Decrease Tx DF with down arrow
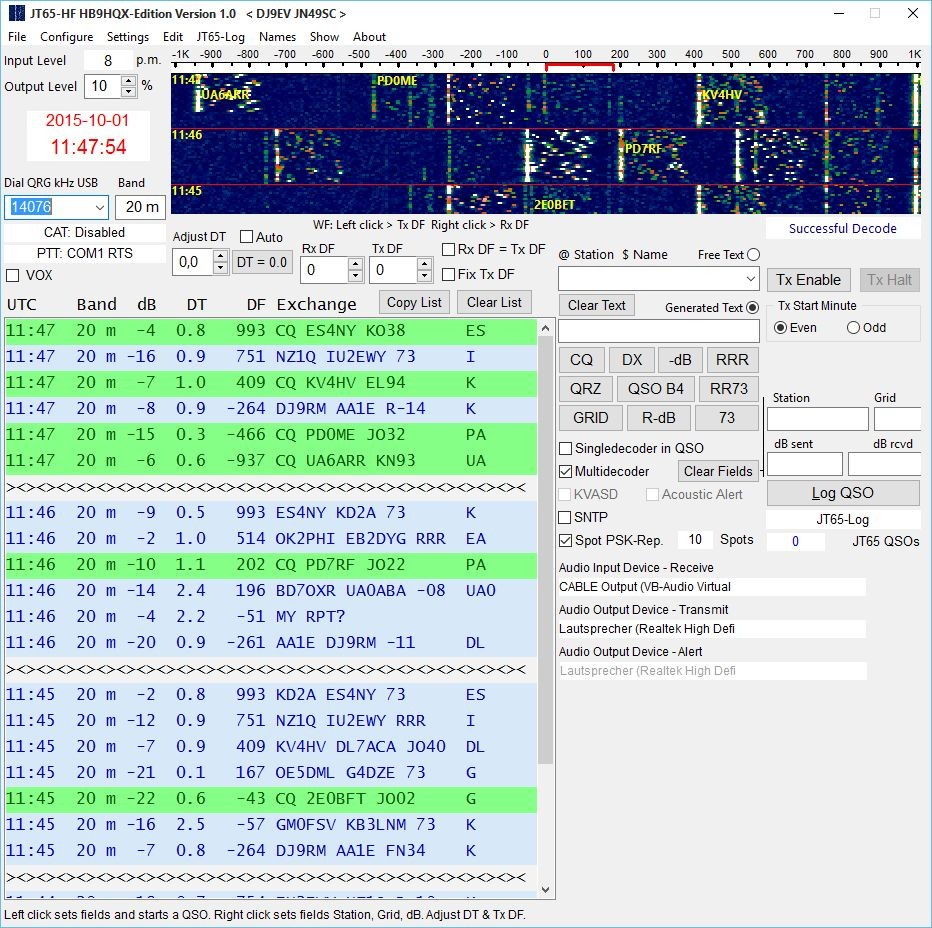The width and height of the screenshot is (932, 928). [424, 275]
